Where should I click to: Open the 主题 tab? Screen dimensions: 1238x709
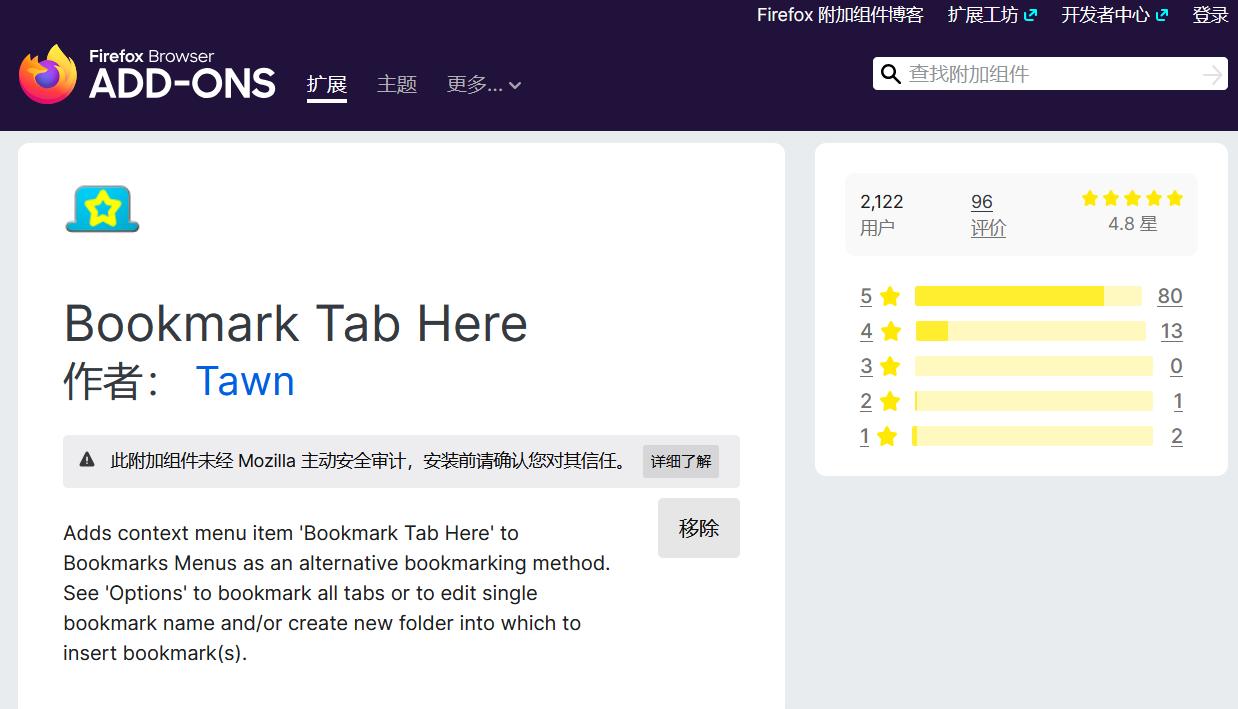pyautogui.click(x=397, y=85)
